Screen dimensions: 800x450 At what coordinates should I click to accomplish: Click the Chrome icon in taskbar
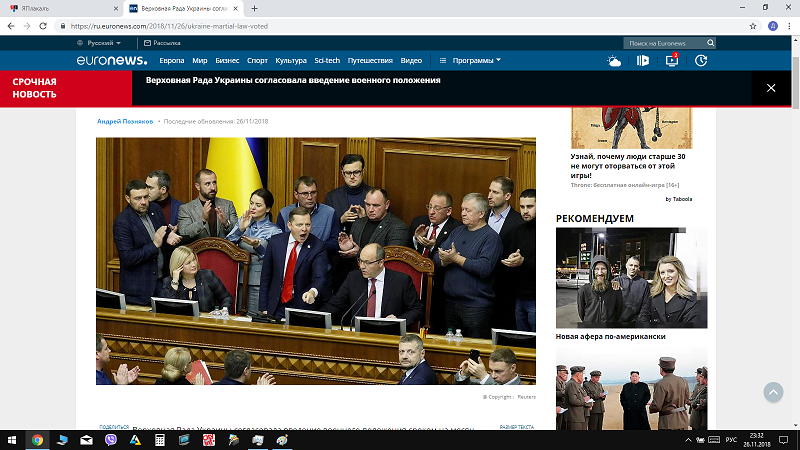click(x=37, y=440)
